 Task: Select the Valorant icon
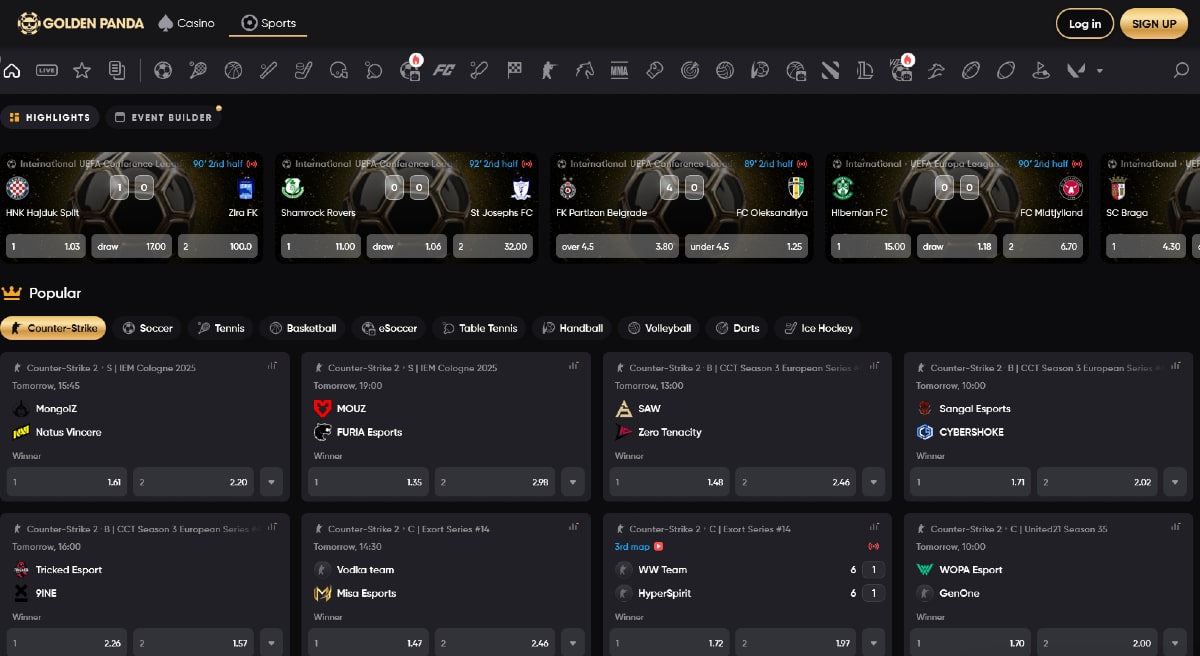[1076, 70]
